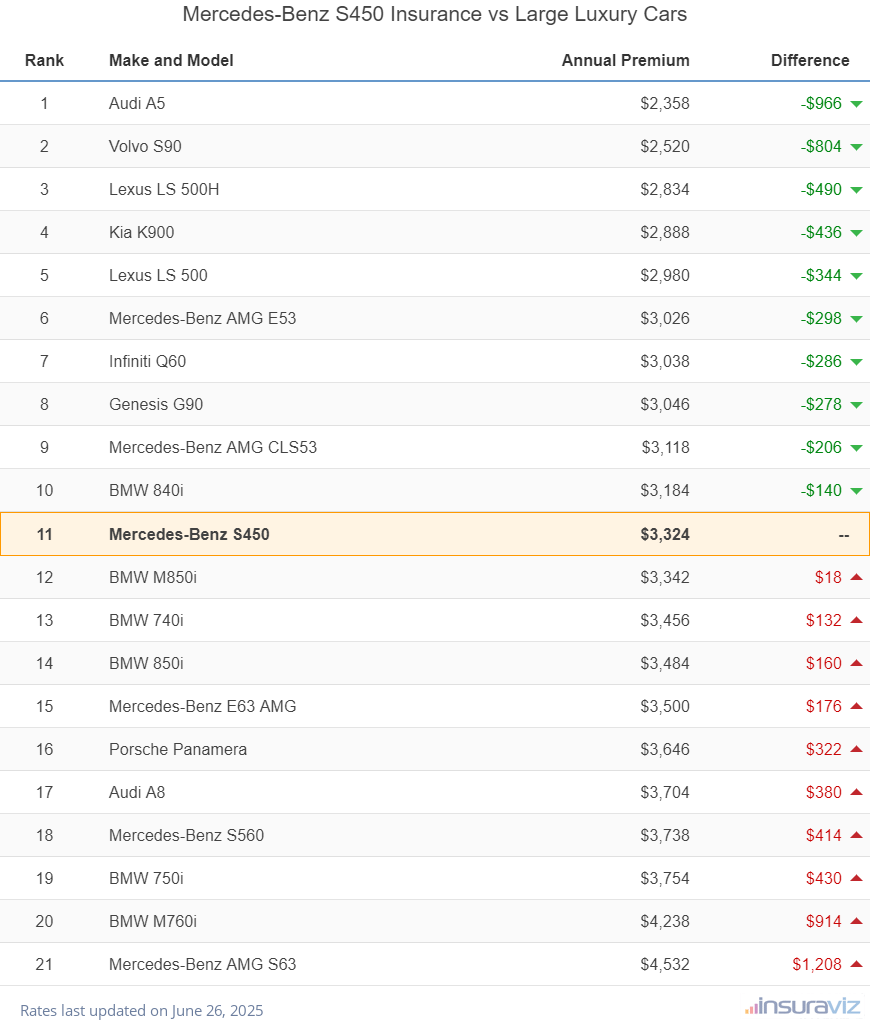Click the title 'Mercedes-Benz S450 Insurance vs Large Luxury Cars'
This screenshot has height=1026, width=870.
click(435, 14)
